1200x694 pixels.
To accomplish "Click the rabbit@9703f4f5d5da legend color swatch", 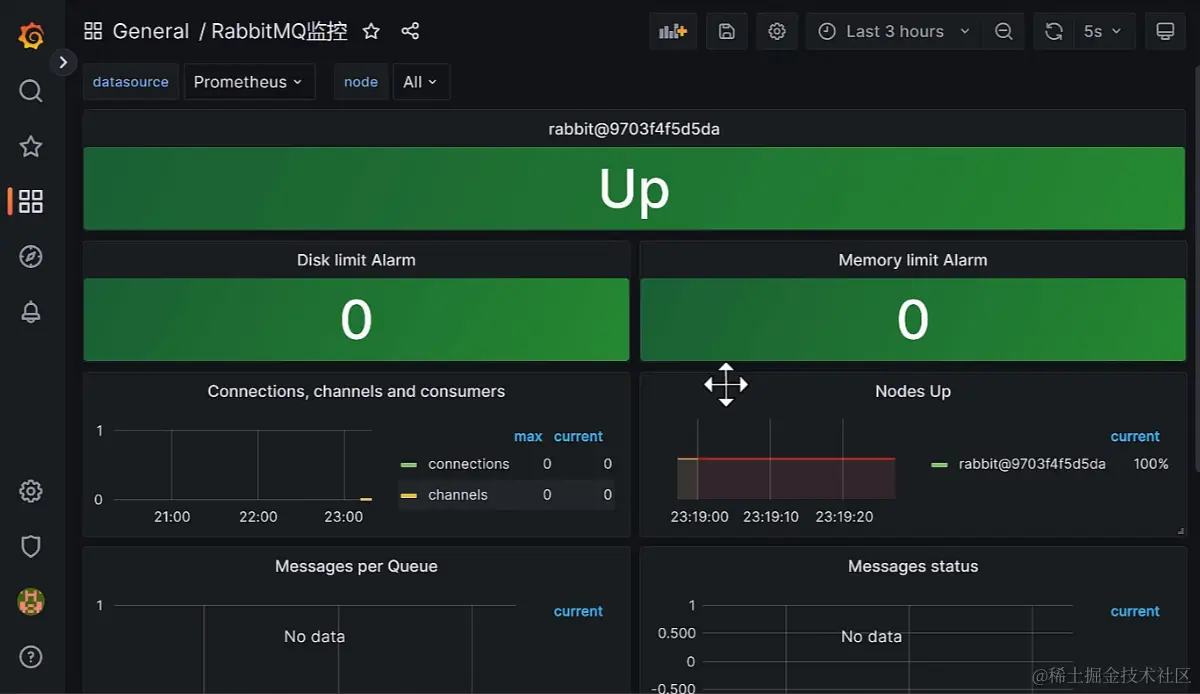I will [939, 465].
